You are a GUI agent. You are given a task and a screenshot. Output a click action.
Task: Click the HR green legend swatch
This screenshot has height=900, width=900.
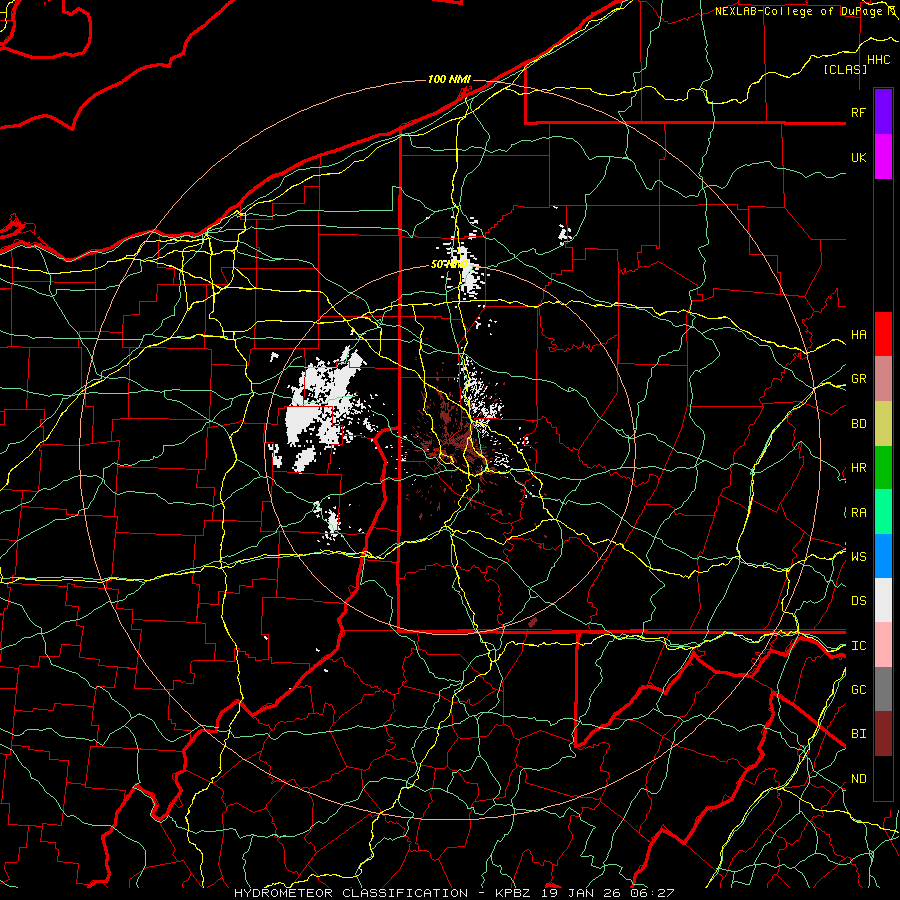click(883, 467)
